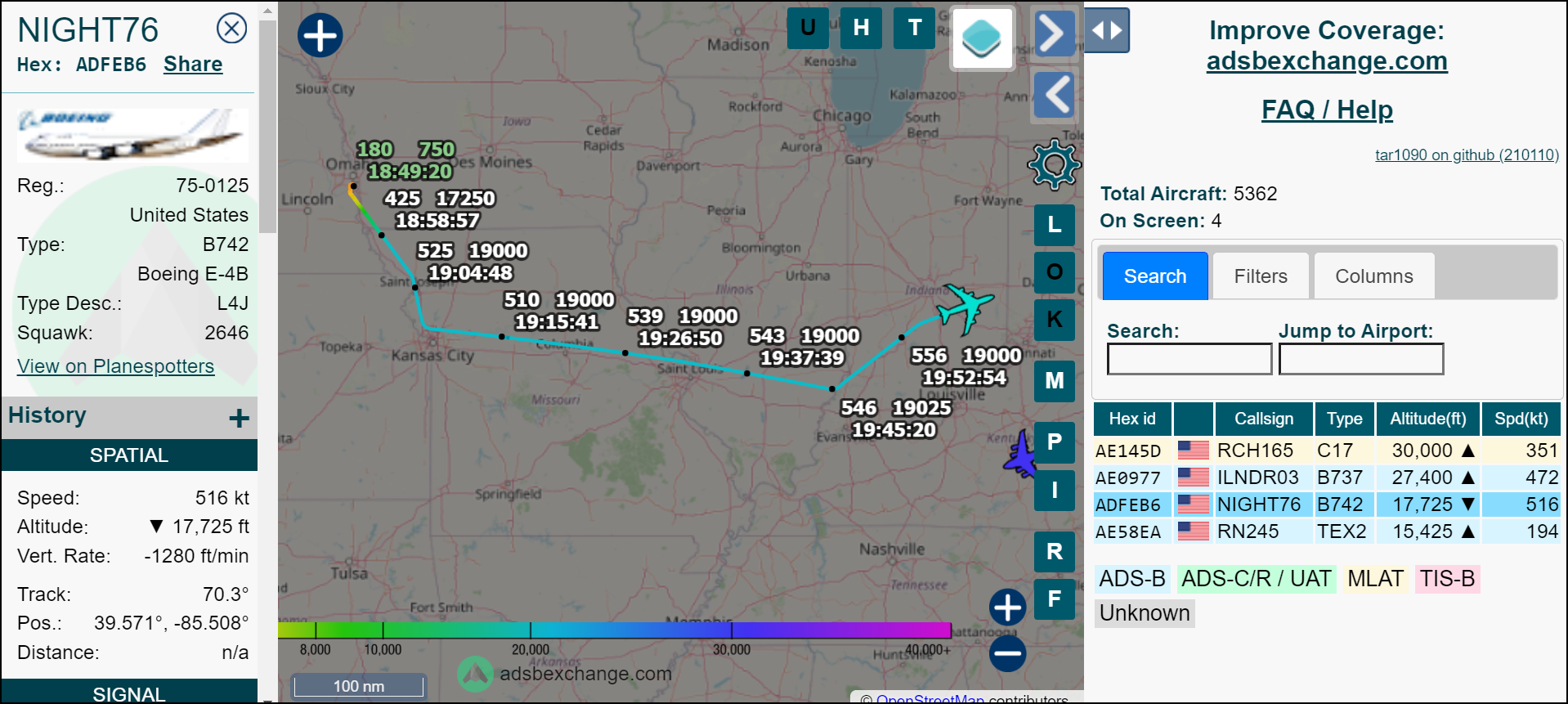Click the ADS-C/R / UAT legend label
This screenshot has height=704, width=1568.
(x=1257, y=579)
